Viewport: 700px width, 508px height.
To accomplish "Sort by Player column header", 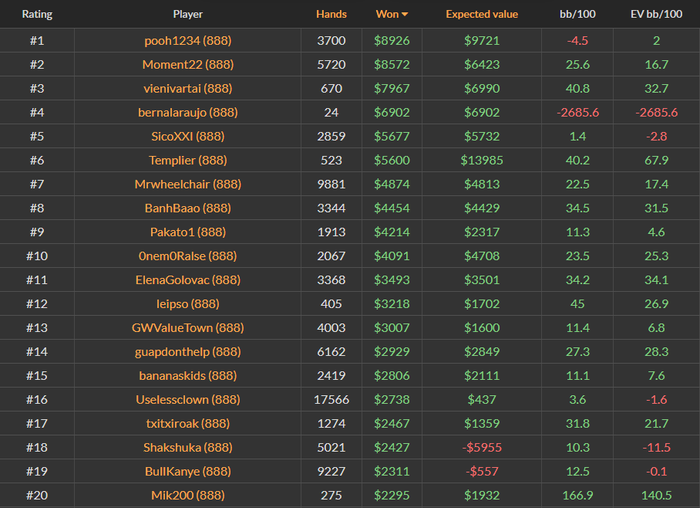I will point(187,15).
